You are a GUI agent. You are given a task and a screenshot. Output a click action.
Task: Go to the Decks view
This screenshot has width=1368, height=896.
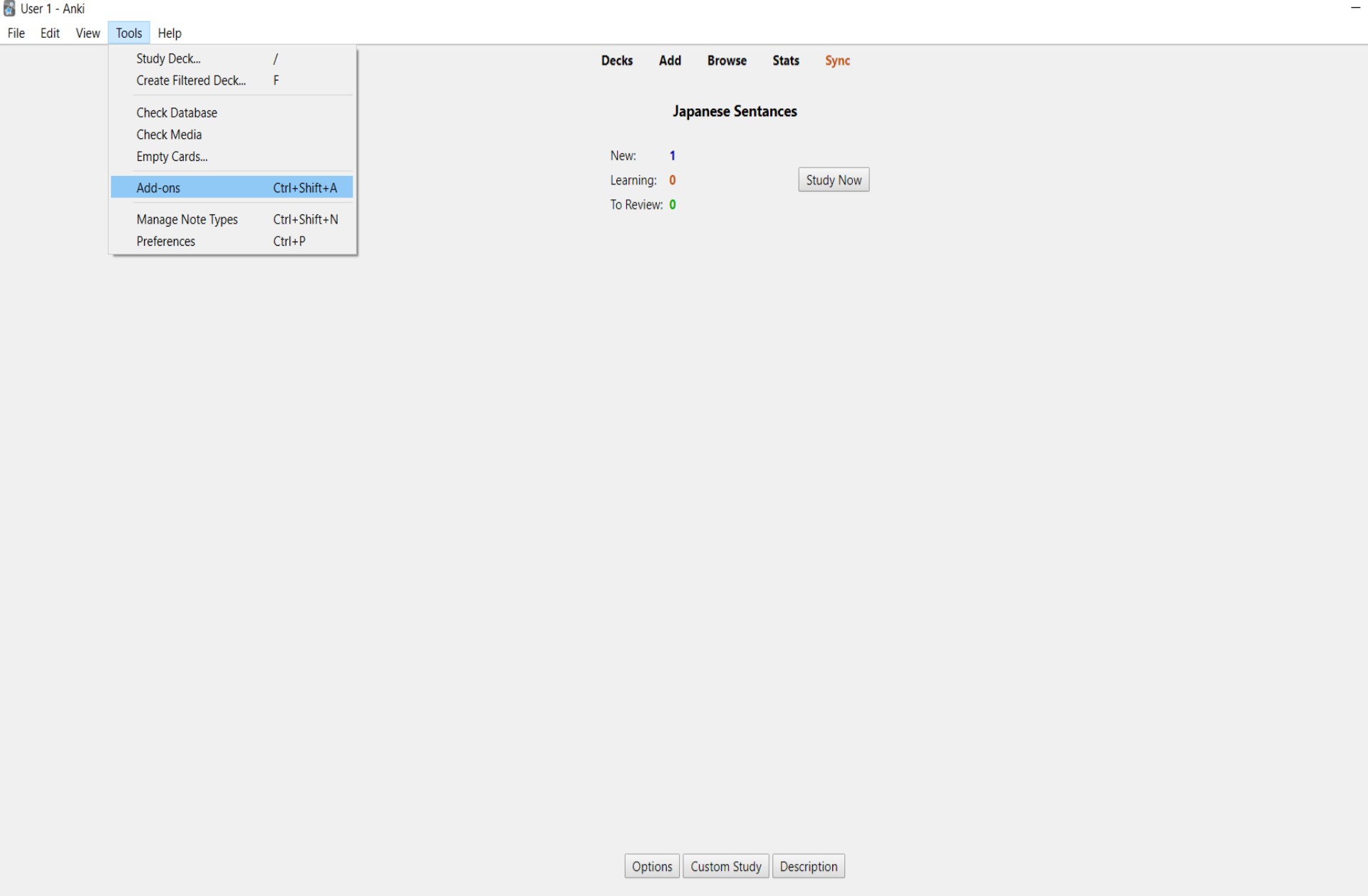[616, 61]
